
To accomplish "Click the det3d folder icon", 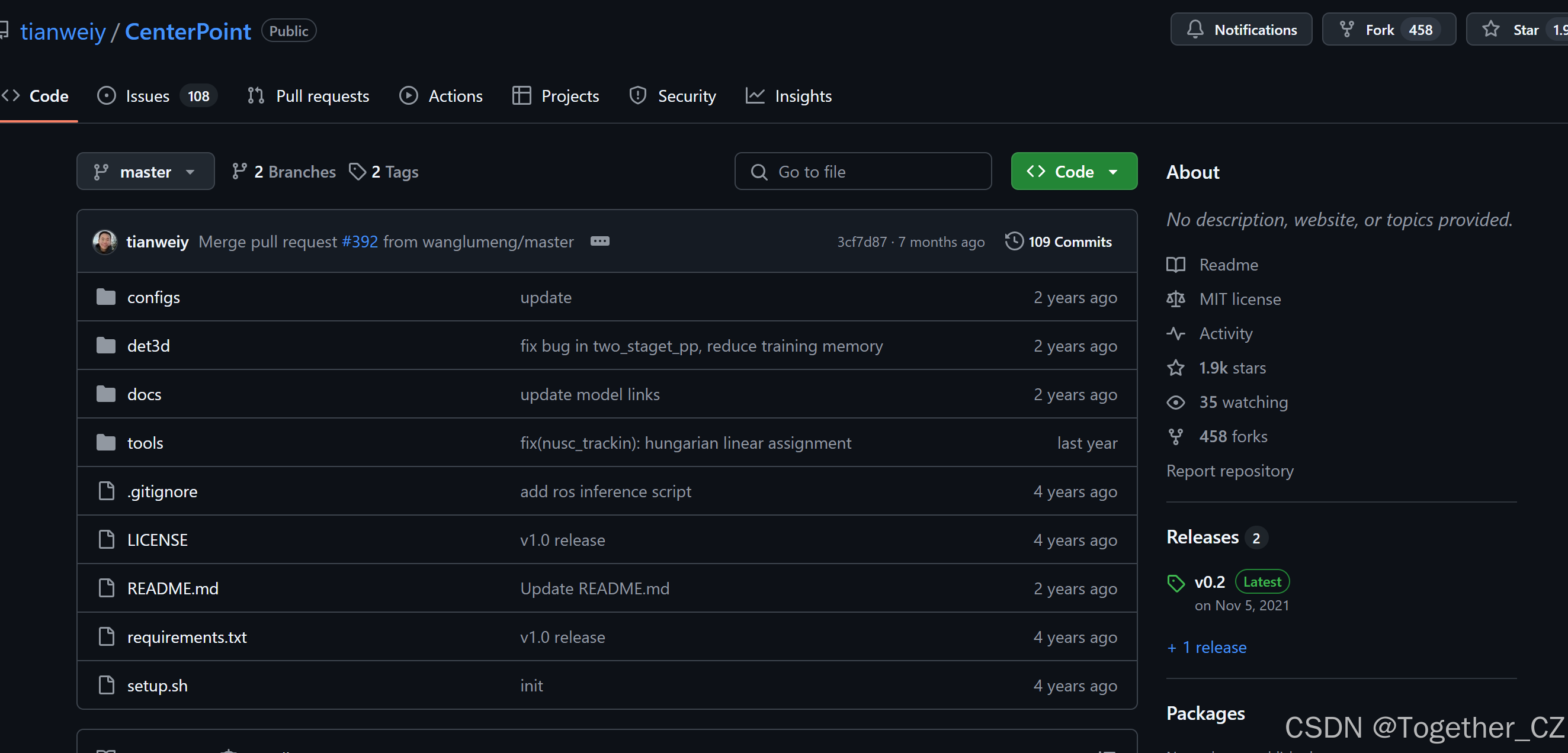I will 106,346.
